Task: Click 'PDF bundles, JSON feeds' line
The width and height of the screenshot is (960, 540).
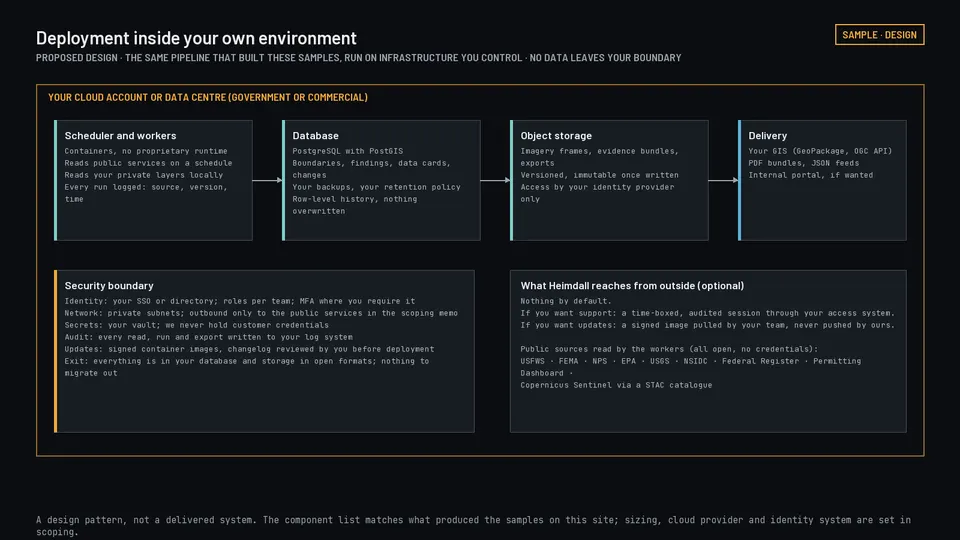Action: pos(803,163)
